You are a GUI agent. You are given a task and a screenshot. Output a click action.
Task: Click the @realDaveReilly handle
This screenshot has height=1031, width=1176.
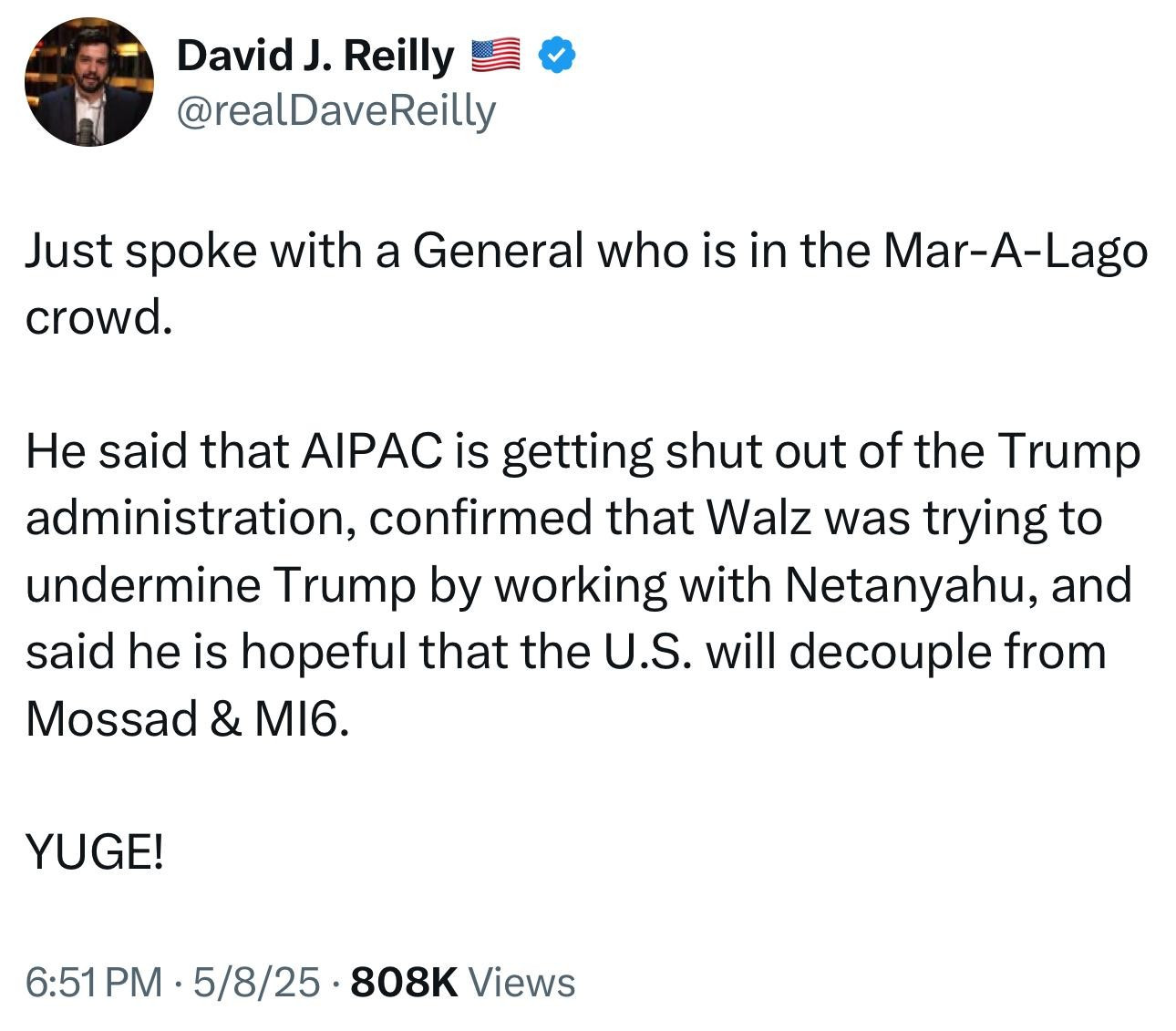(335, 111)
